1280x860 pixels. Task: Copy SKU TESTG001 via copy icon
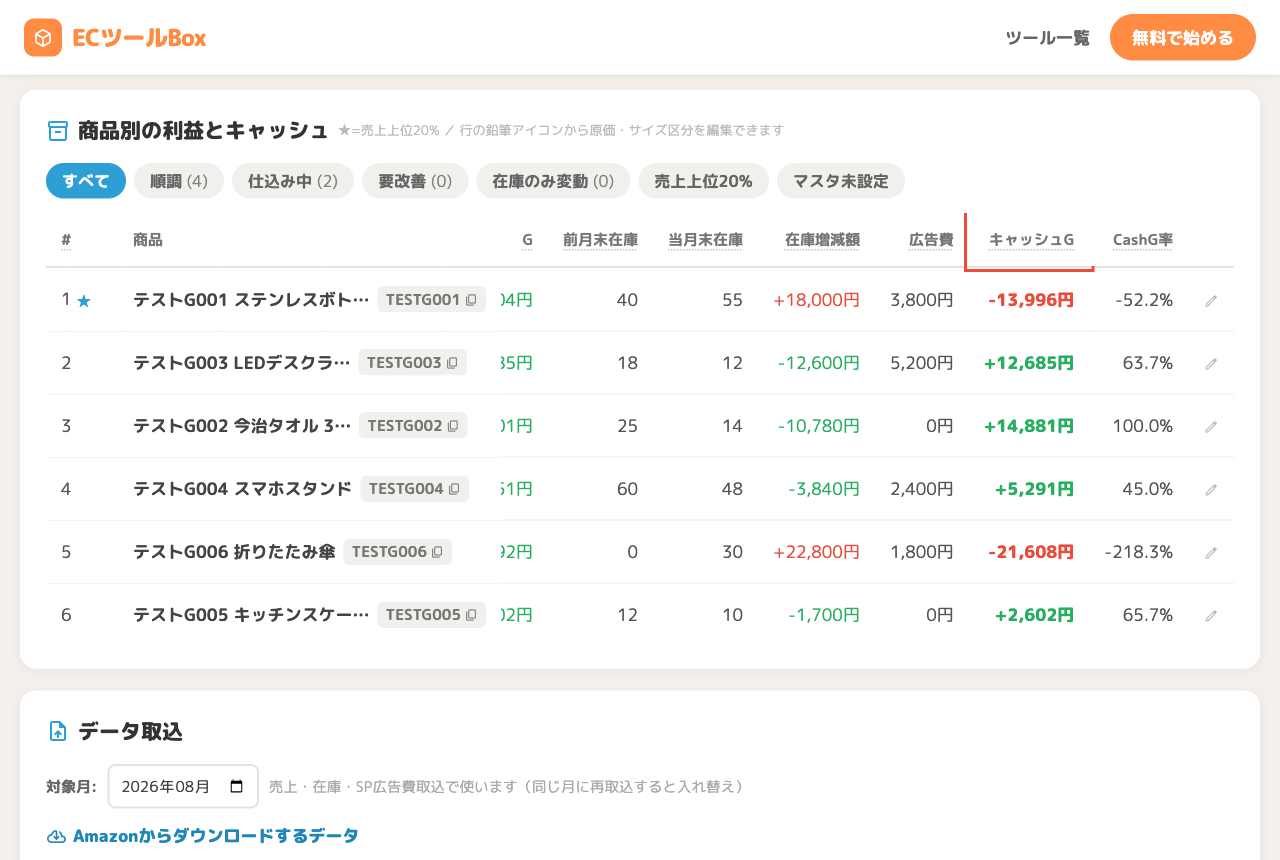471,300
